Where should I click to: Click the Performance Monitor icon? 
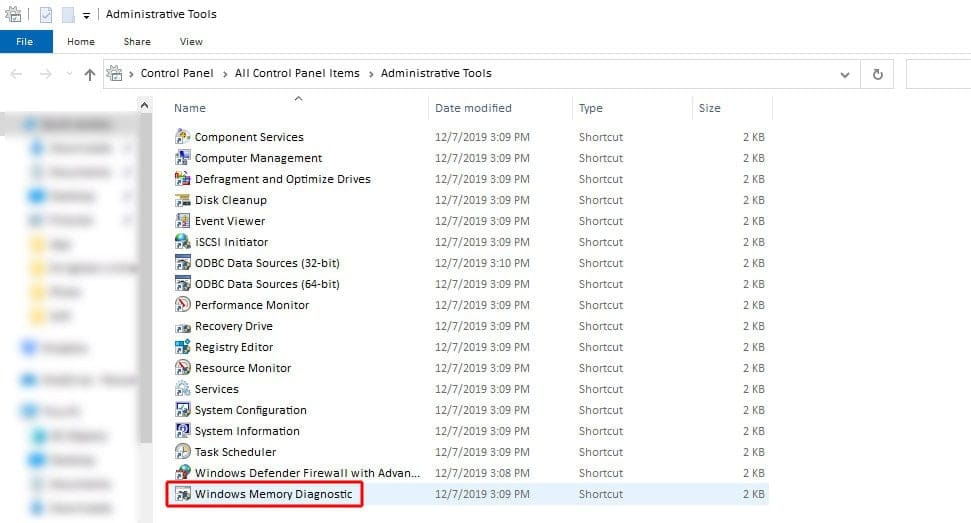[x=182, y=305]
